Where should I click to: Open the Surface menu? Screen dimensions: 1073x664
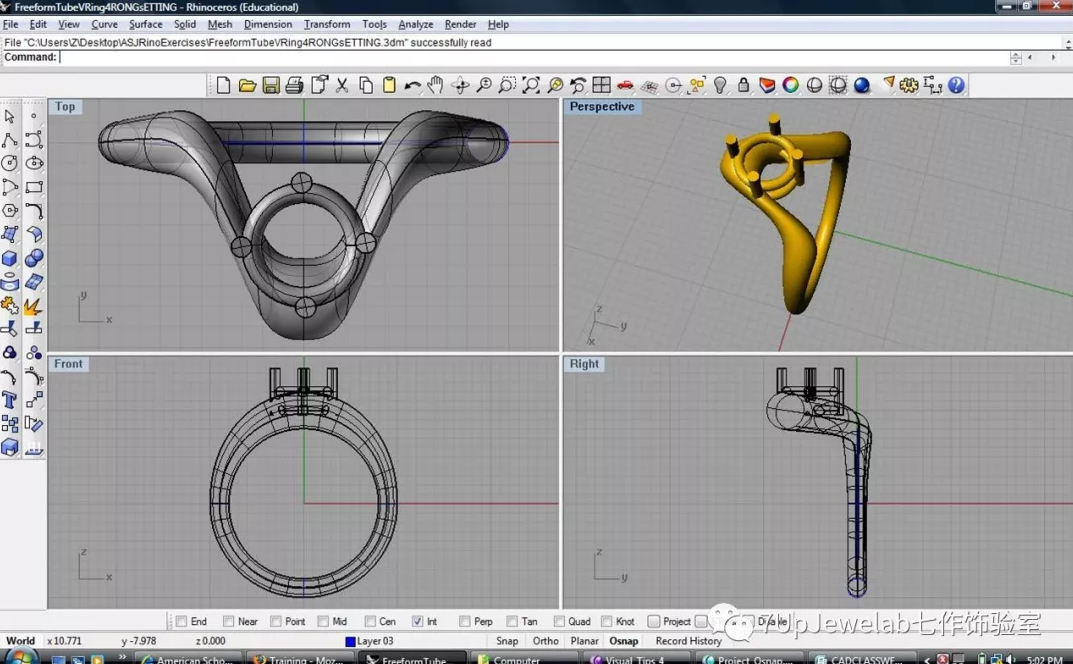[145, 24]
